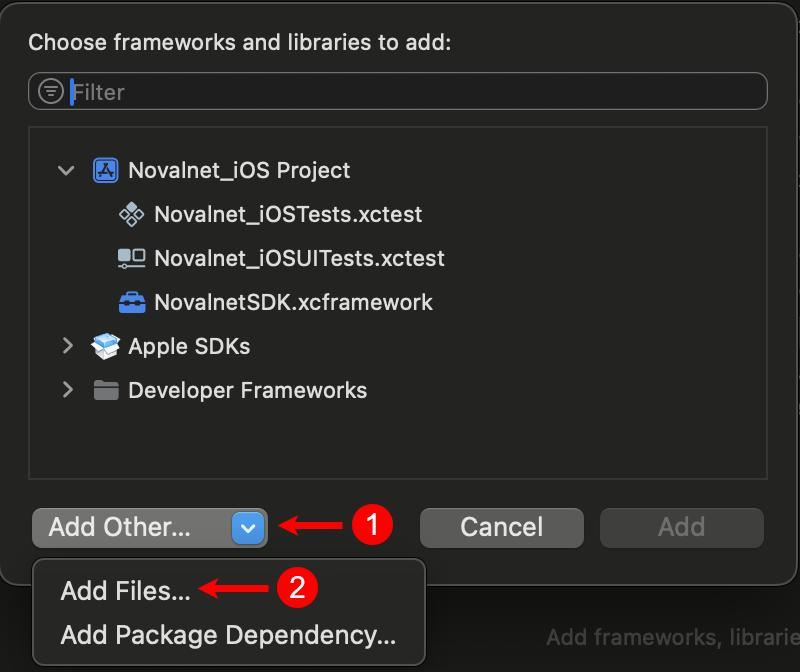
Task: Open the blue Add Other dropdown arrow
Action: [248, 527]
